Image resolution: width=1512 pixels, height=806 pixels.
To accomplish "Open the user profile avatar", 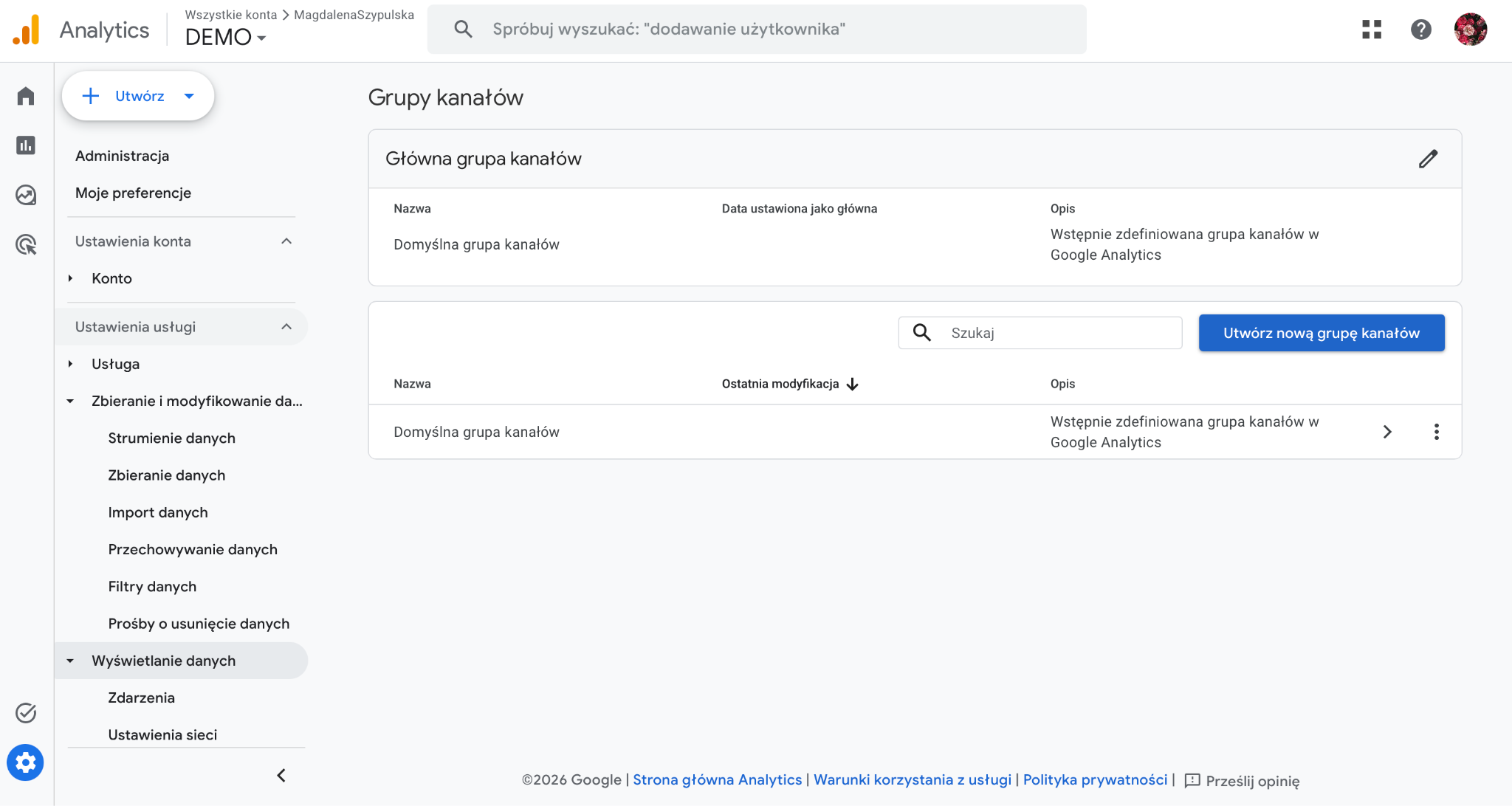I will (1471, 30).
